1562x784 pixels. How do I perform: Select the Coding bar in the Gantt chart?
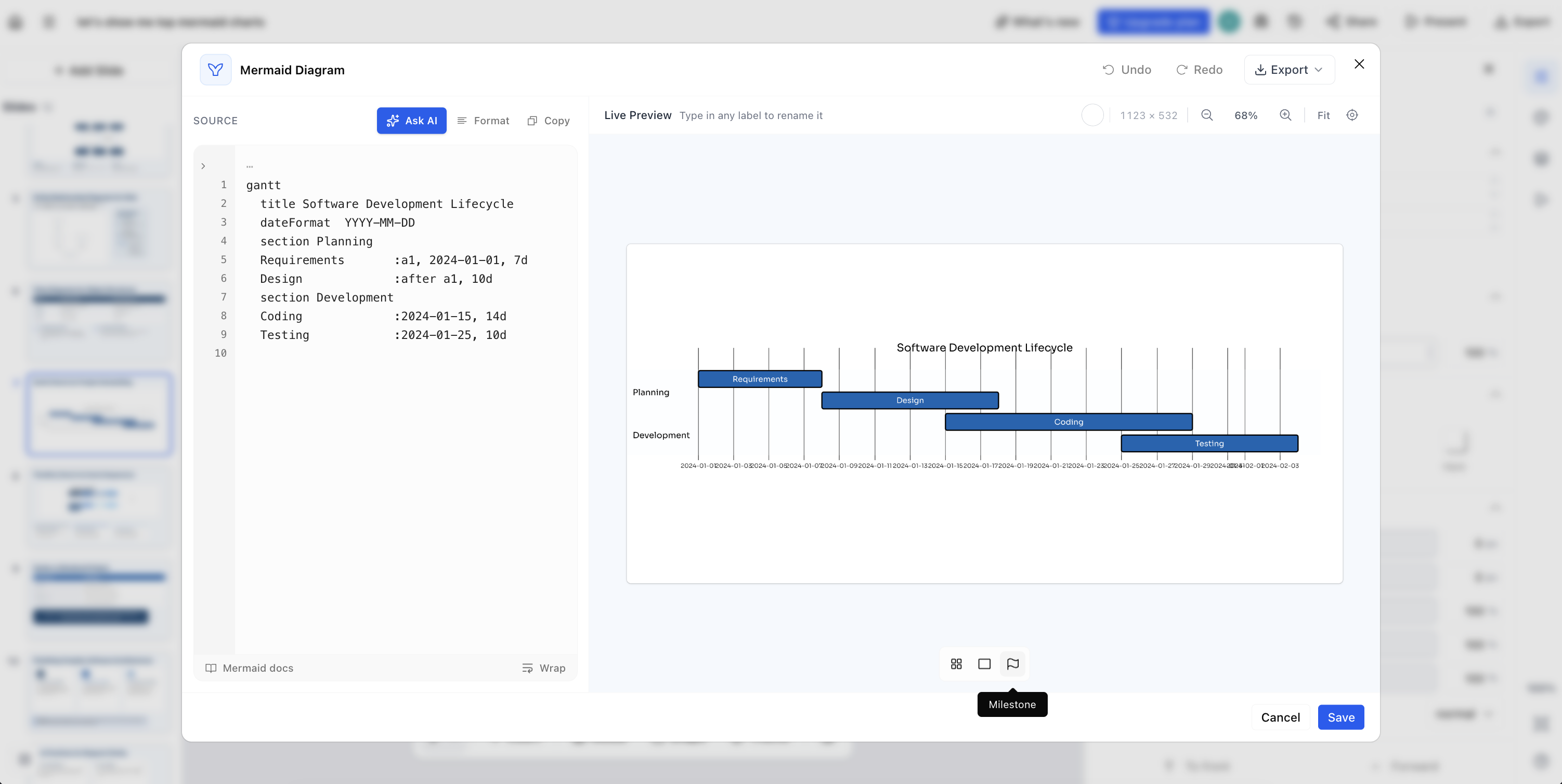pos(1069,422)
